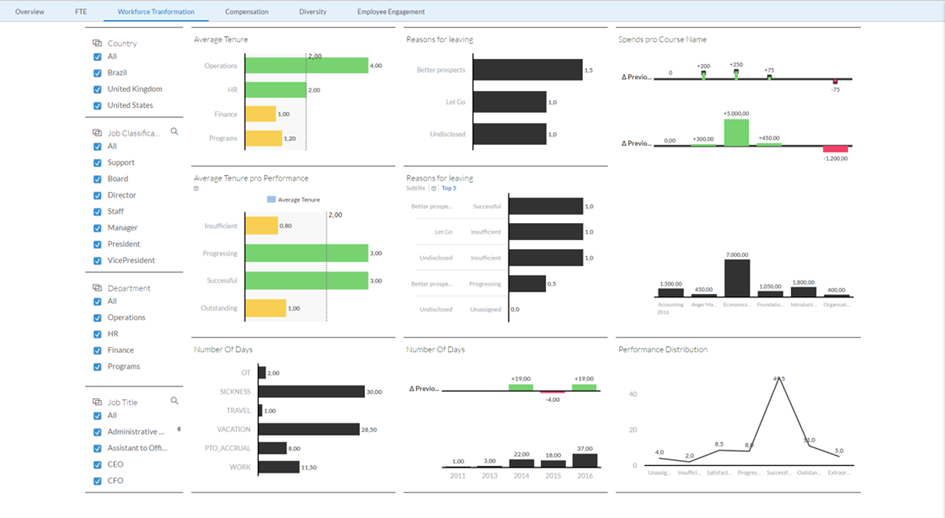Click the Country filter hierarchy icon
Viewport: 945px width, 518px height.
pos(97,43)
